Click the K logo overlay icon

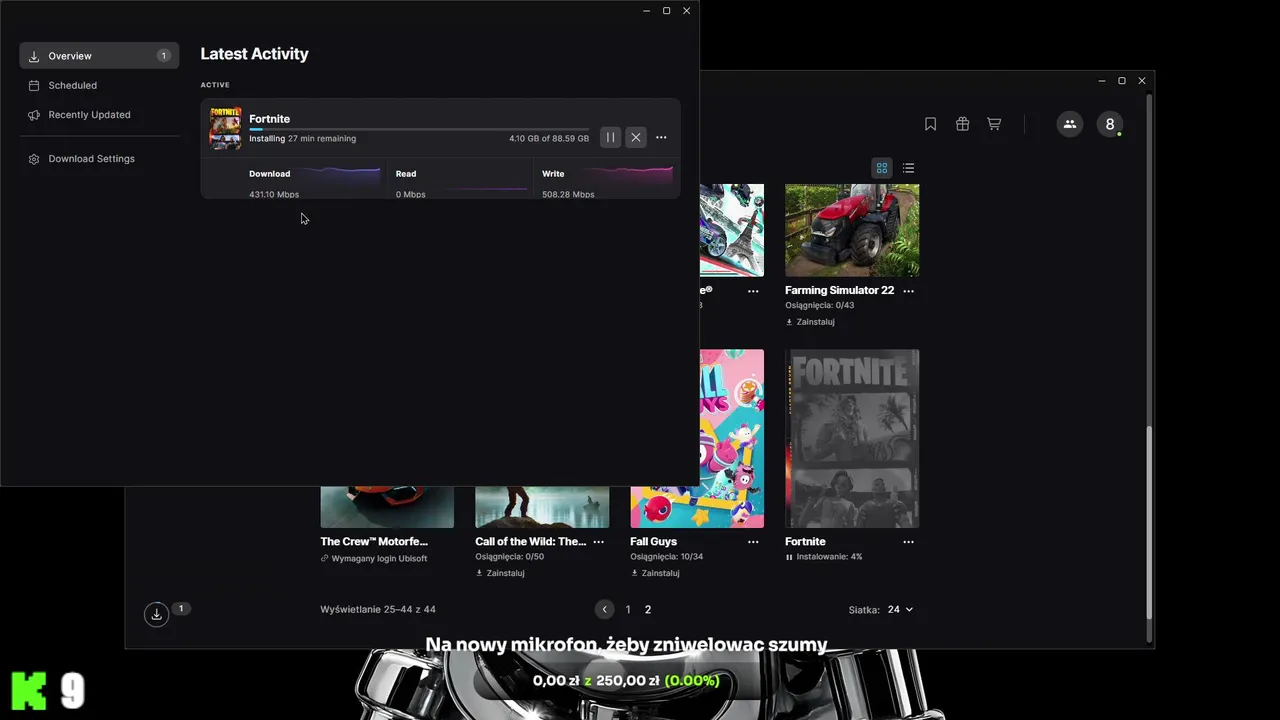pos(29,691)
